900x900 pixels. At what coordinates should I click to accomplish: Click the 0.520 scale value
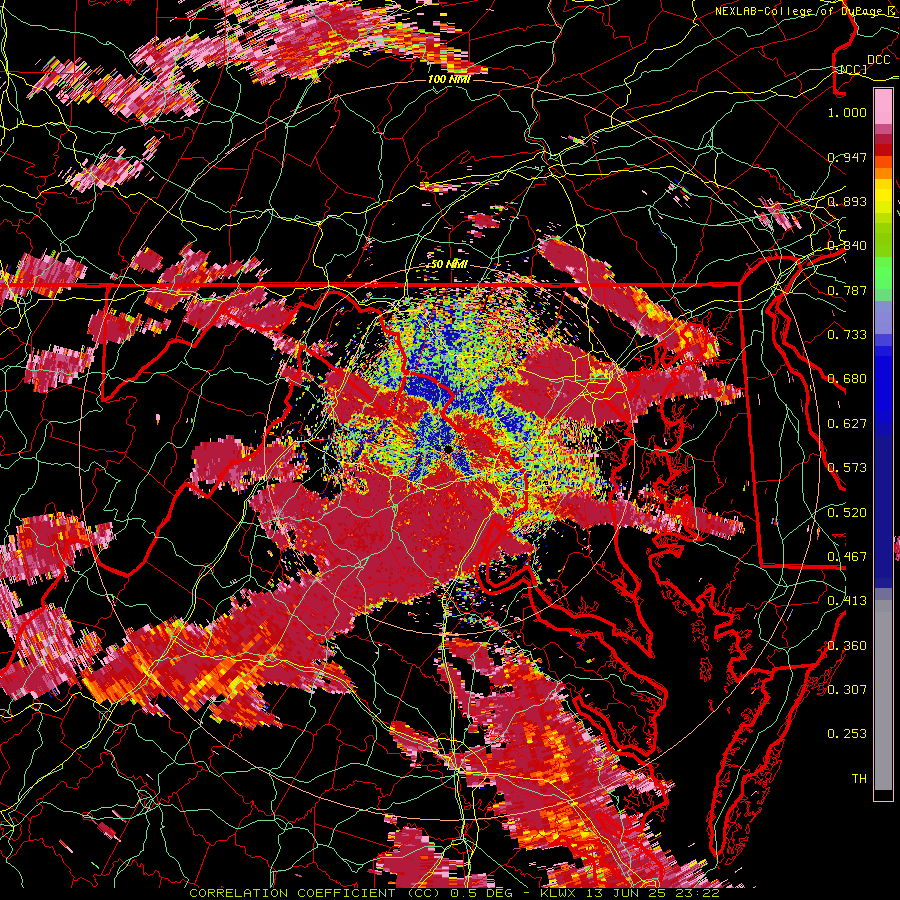tap(847, 513)
